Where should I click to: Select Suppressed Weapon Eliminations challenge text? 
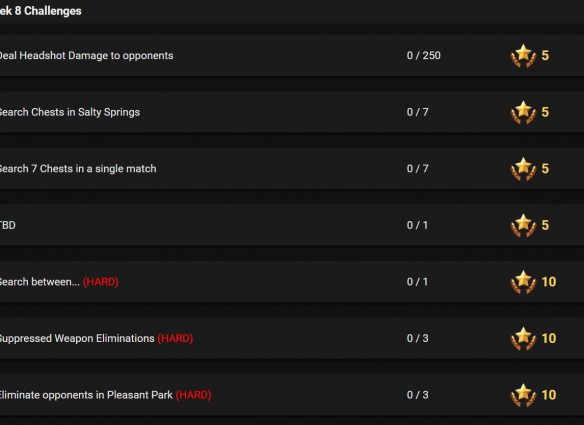pyautogui.click(x=77, y=338)
